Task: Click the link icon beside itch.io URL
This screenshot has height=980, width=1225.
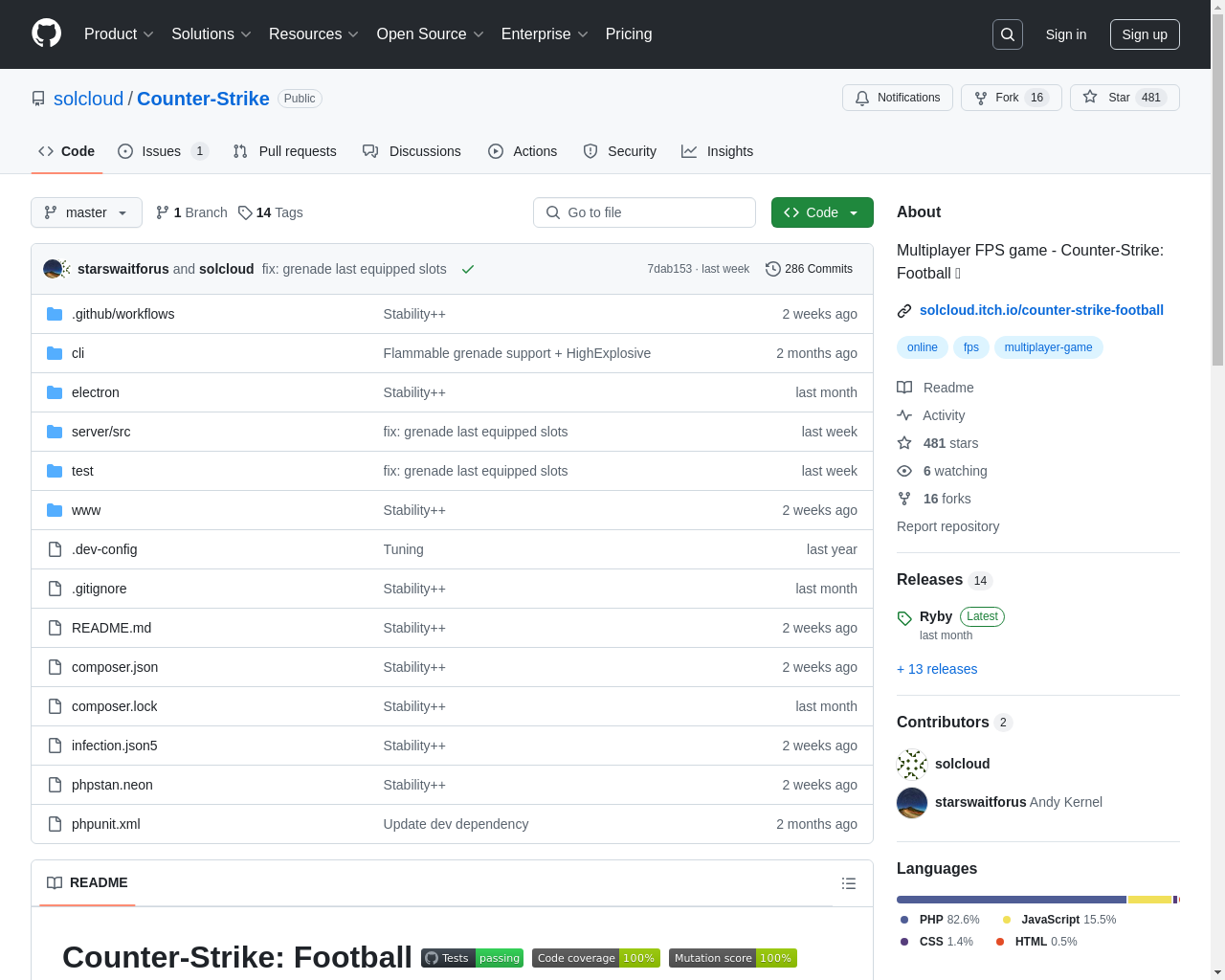Action: pyautogui.click(x=904, y=311)
